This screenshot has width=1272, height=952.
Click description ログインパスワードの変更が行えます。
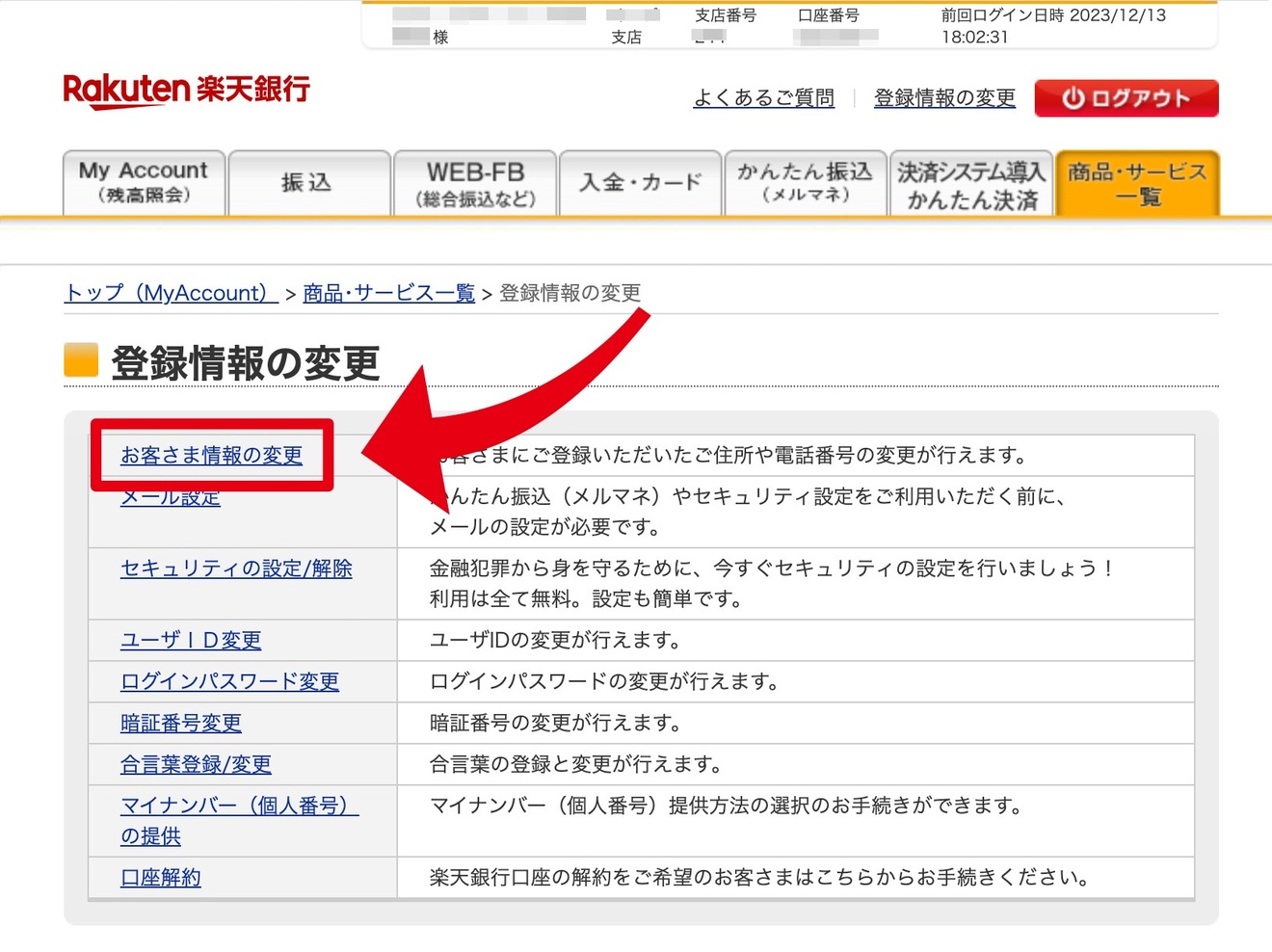604,682
